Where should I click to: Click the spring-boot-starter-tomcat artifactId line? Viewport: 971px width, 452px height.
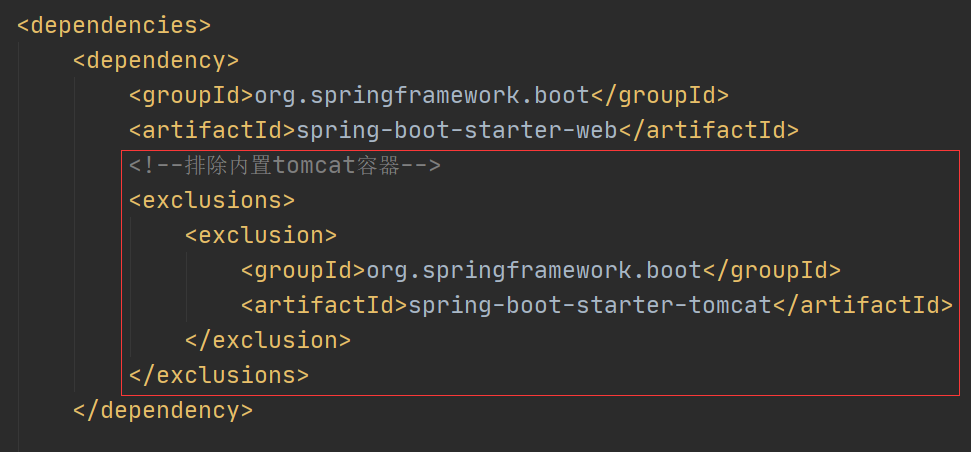(596, 305)
